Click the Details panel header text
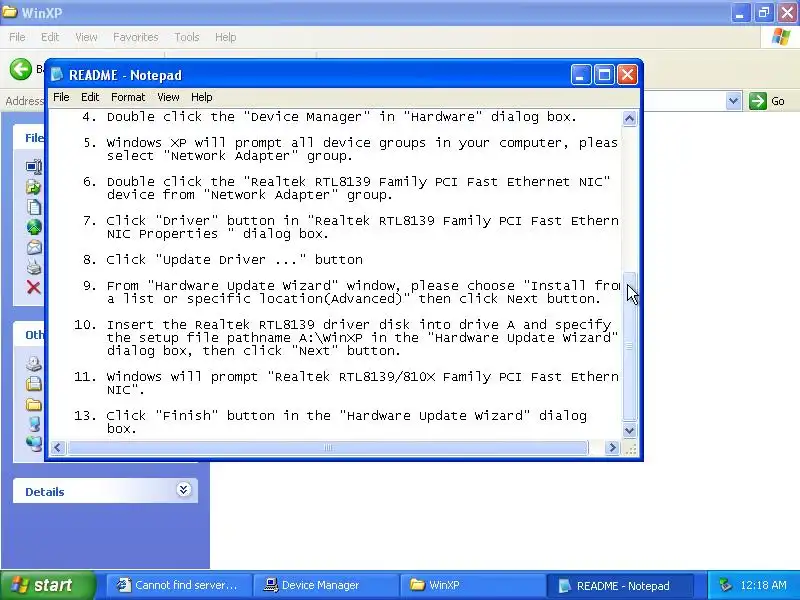 point(45,492)
